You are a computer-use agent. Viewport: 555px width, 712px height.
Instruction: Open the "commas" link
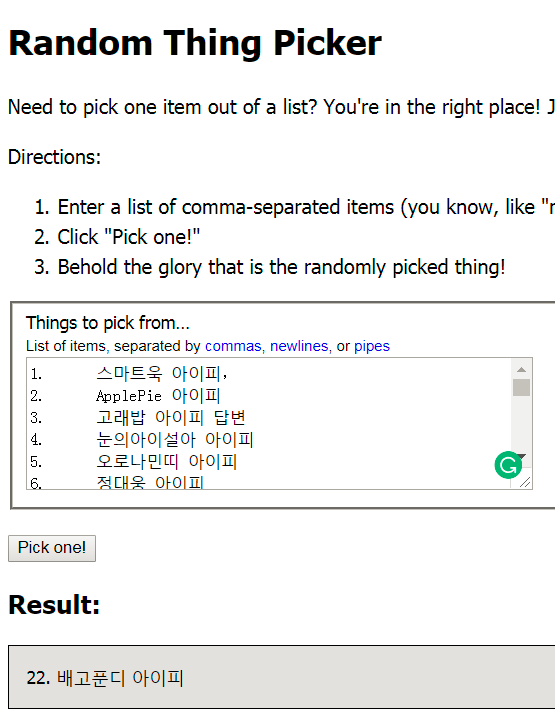tap(233, 346)
